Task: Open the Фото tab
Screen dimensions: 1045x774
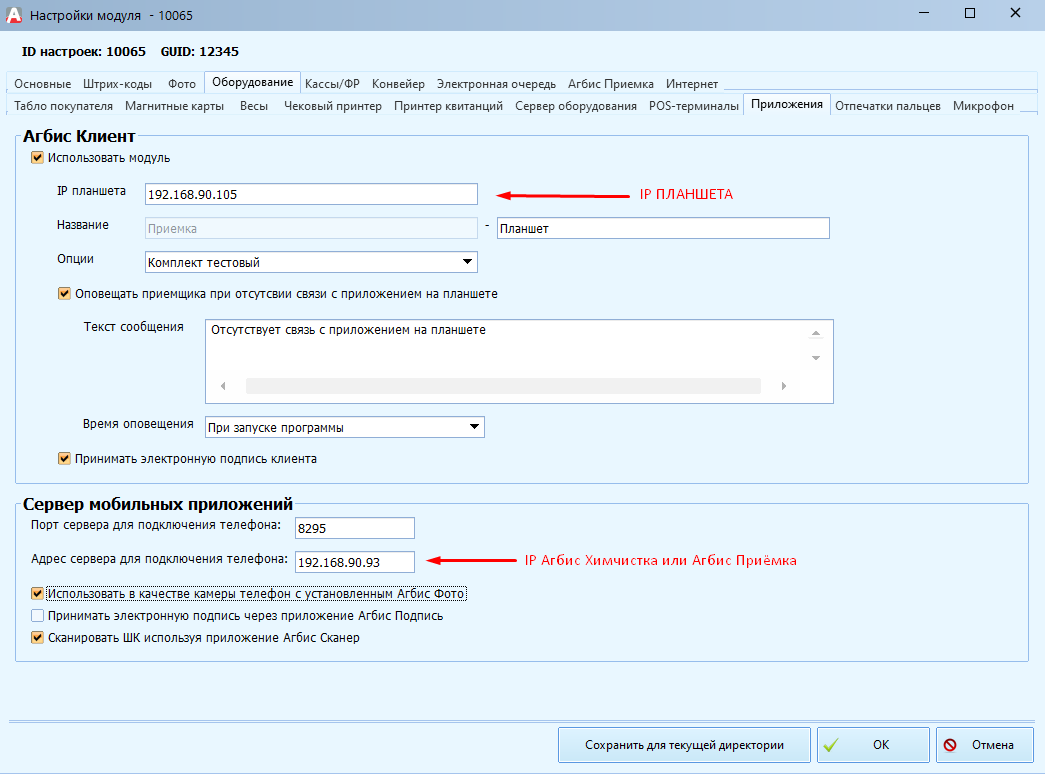Action: (182, 84)
